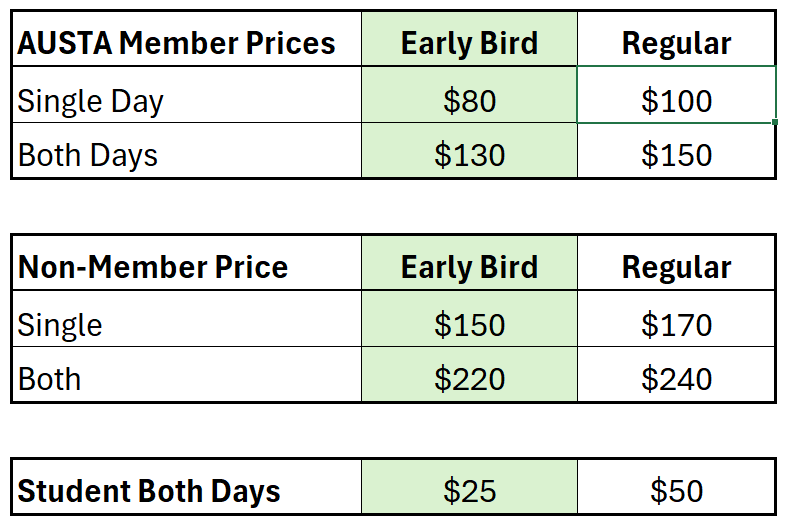Select the $80 member early bird cell
The image size is (785, 523).
pos(469,100)
